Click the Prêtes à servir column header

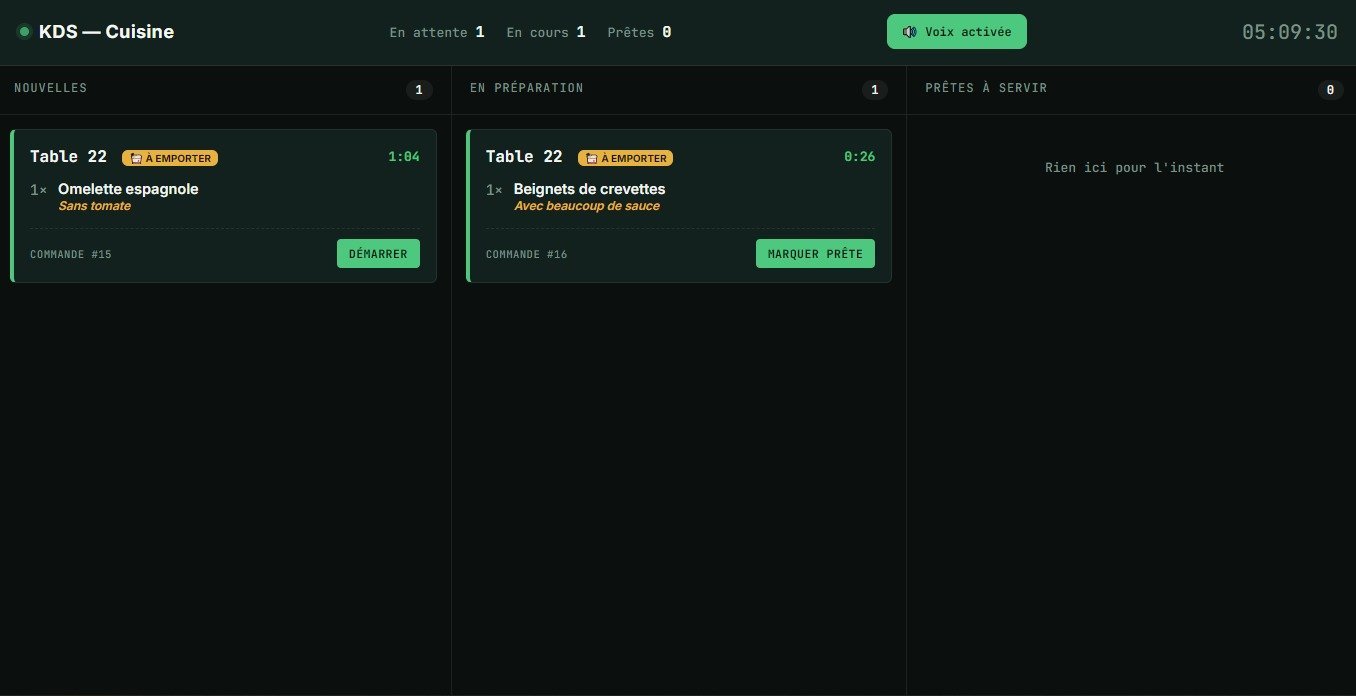pos(986,88)
